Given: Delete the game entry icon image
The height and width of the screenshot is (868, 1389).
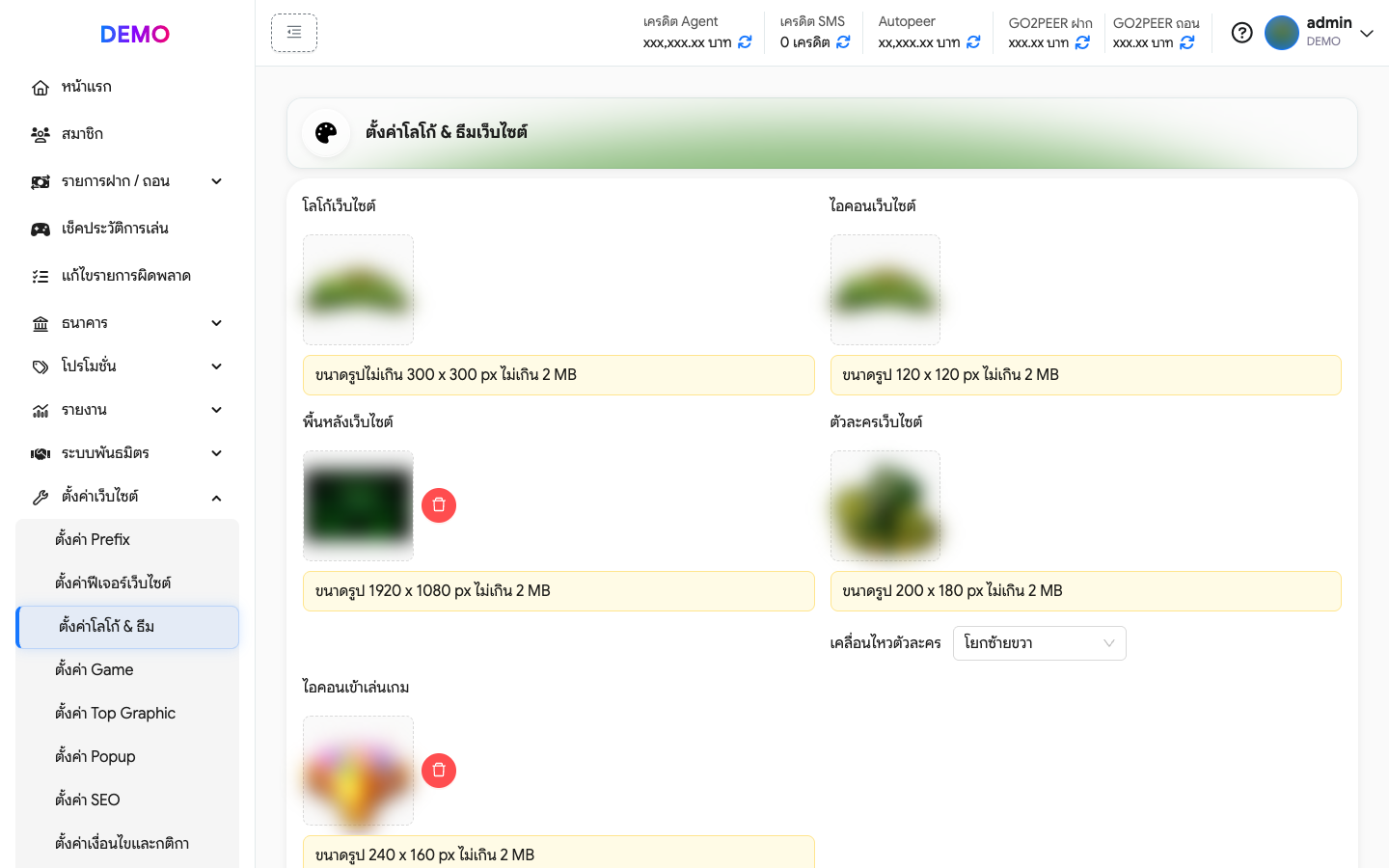Looking at the screenshot, I should click(x=439, y=770).
